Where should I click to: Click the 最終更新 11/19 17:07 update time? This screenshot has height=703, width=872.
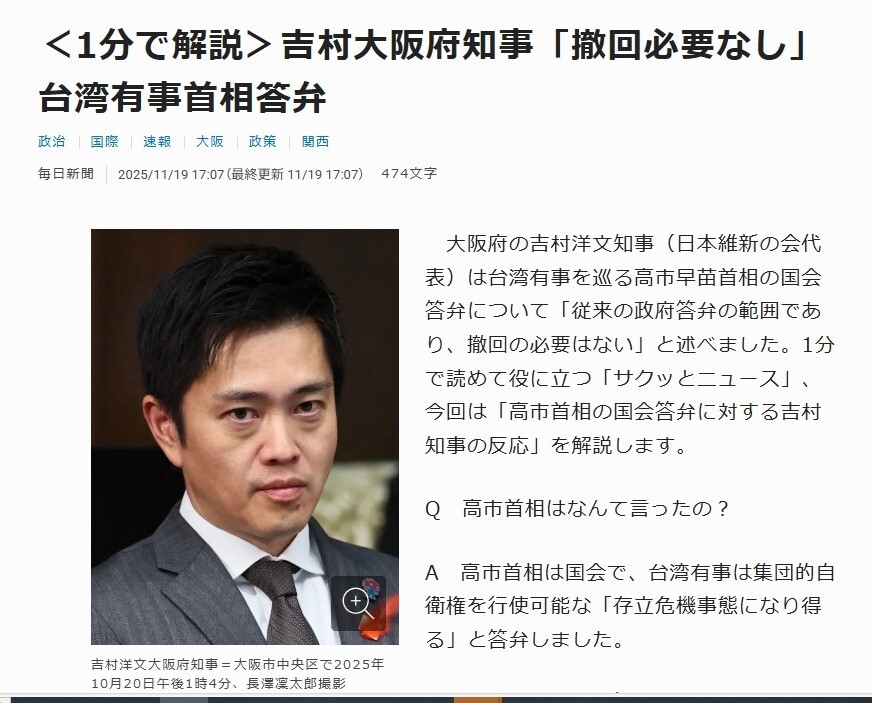(x=297, y=174)
